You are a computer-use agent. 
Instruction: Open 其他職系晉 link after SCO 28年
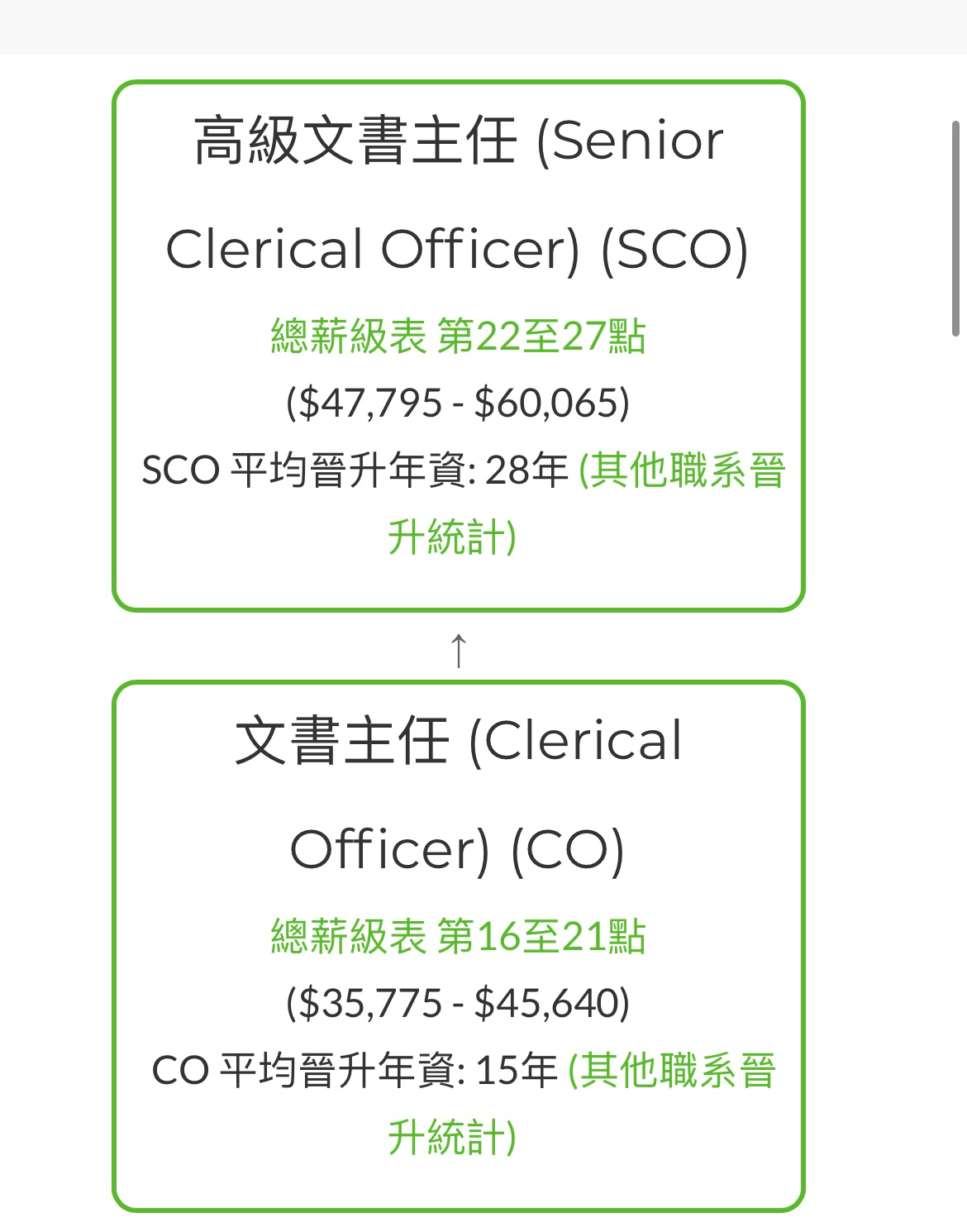point(682,470)
